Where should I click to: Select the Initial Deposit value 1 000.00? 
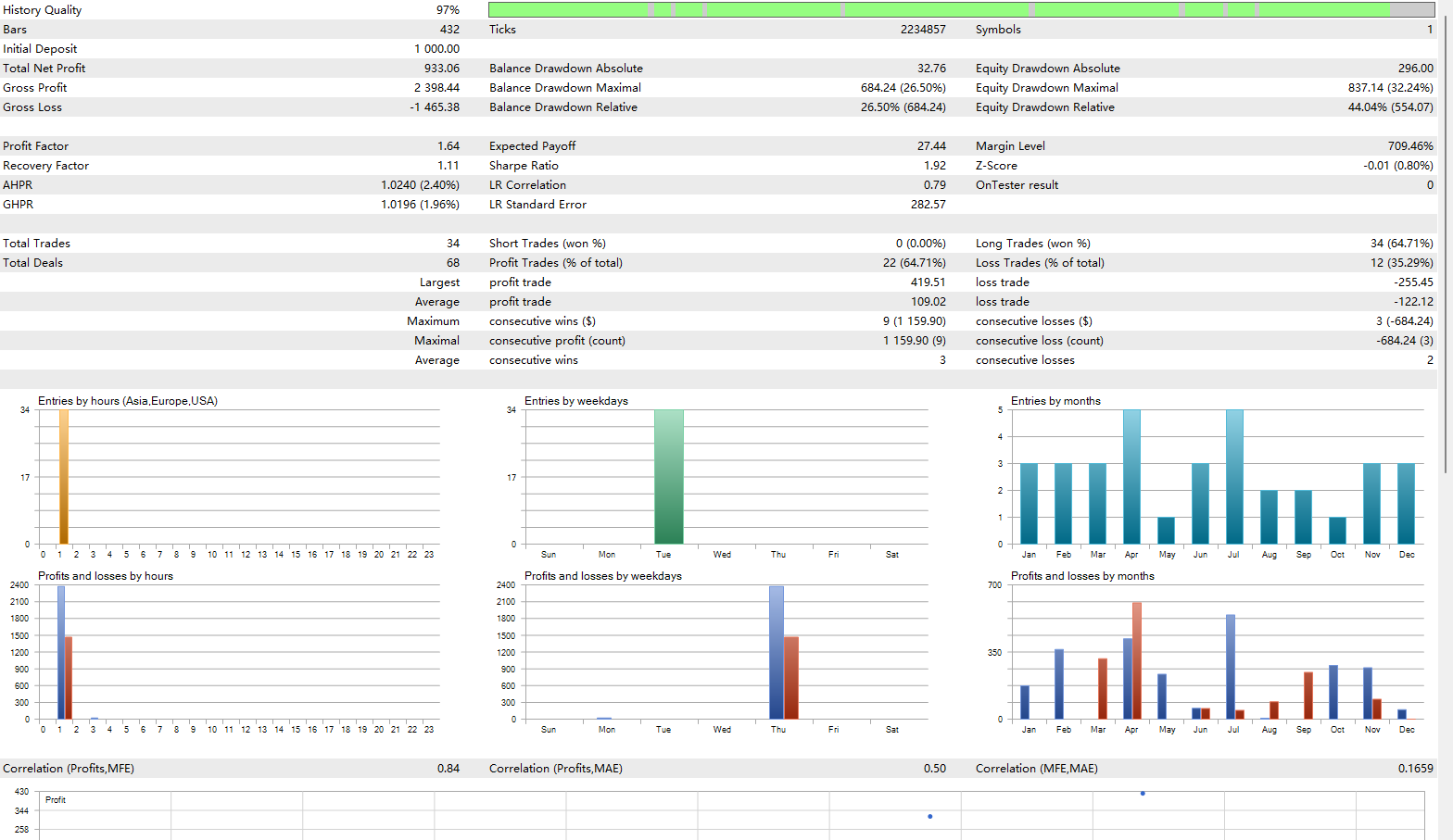click(436, 48)
